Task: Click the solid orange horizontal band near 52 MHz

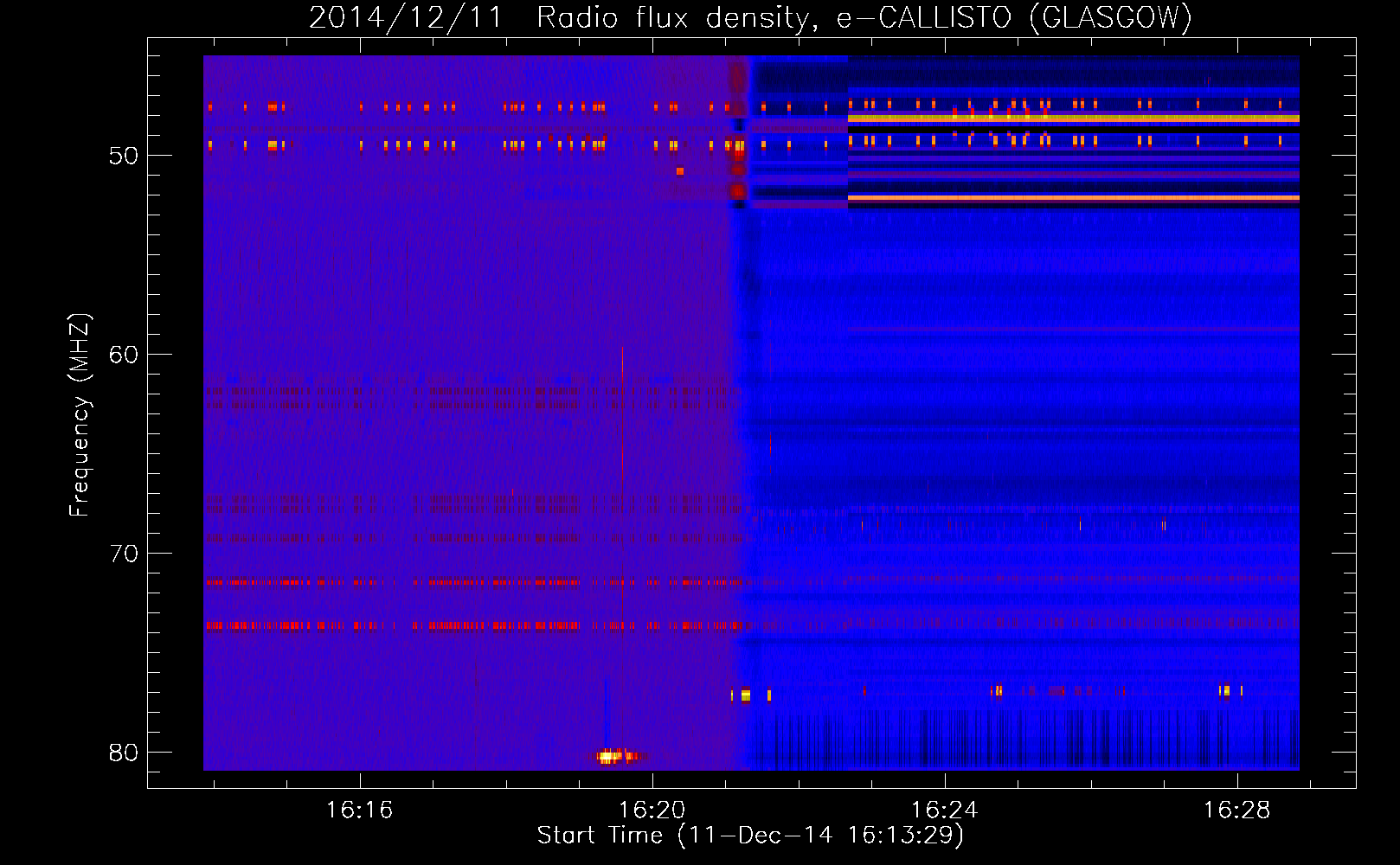Action: tap(1073, 198)
